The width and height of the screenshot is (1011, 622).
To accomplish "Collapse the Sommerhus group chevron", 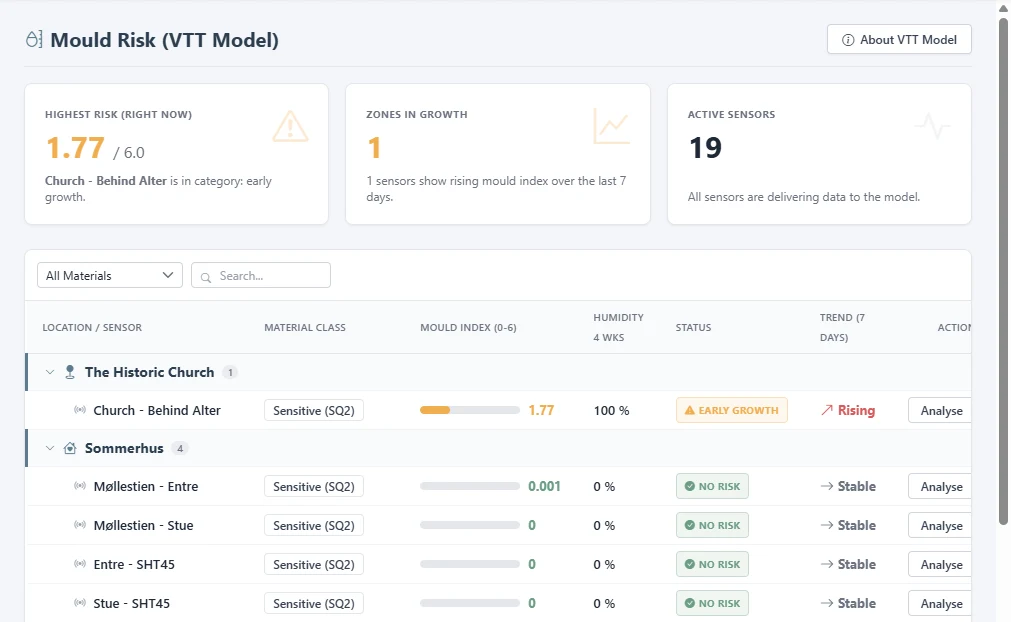I will point(50,448).
